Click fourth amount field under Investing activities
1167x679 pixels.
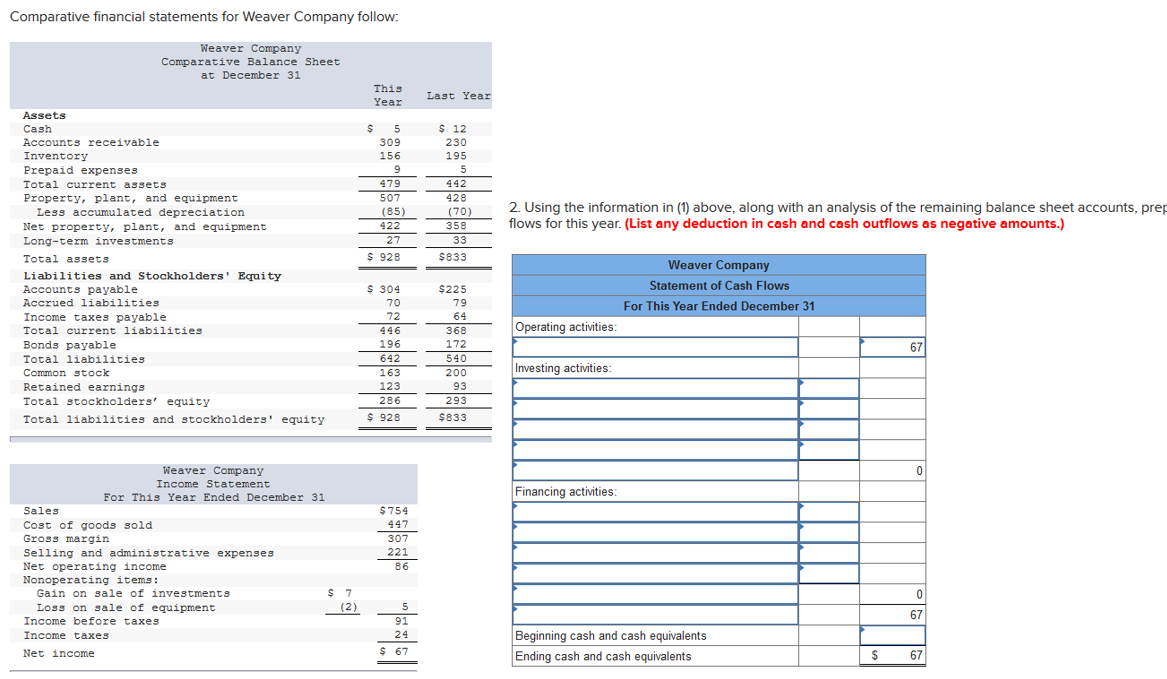point(828,450)
